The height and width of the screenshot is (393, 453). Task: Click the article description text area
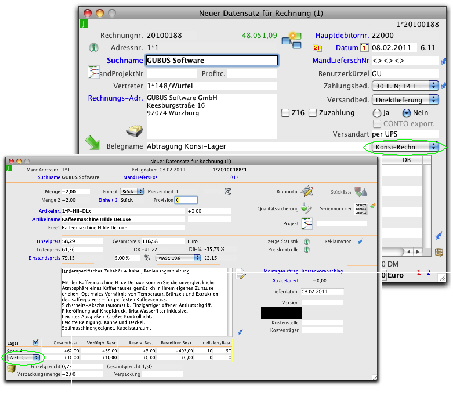[144, 302]
